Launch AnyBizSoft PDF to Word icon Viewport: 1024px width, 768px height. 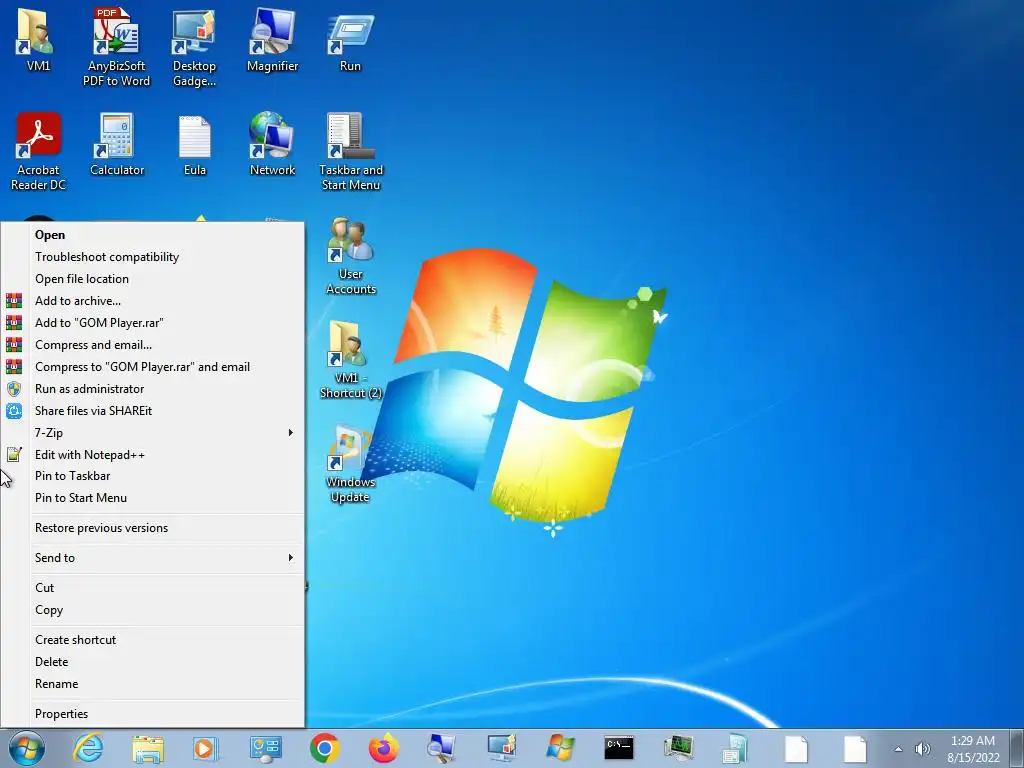click(116, 46)
